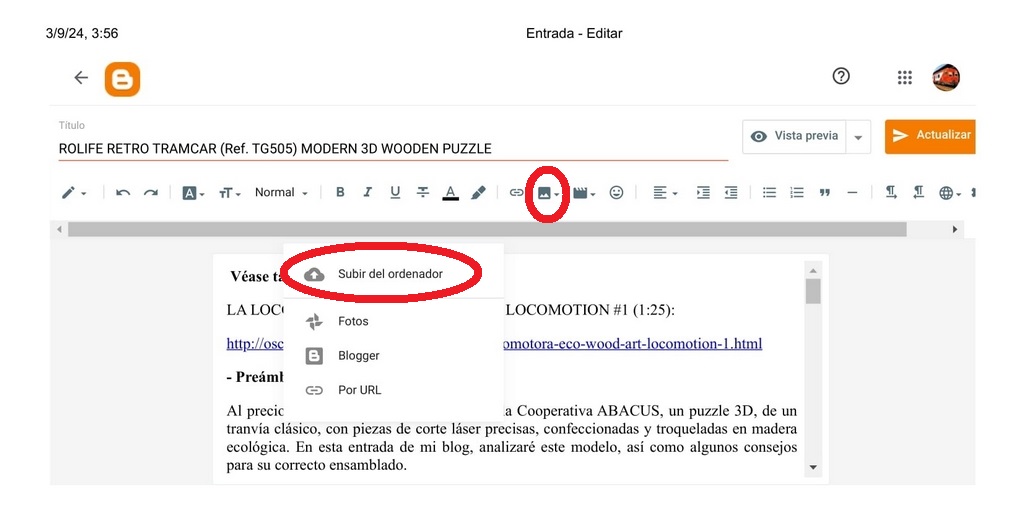Toggle the numbered list
The height and width of the screenshot is (520, 1024).
pyautogui.click(x=797, y=193)
